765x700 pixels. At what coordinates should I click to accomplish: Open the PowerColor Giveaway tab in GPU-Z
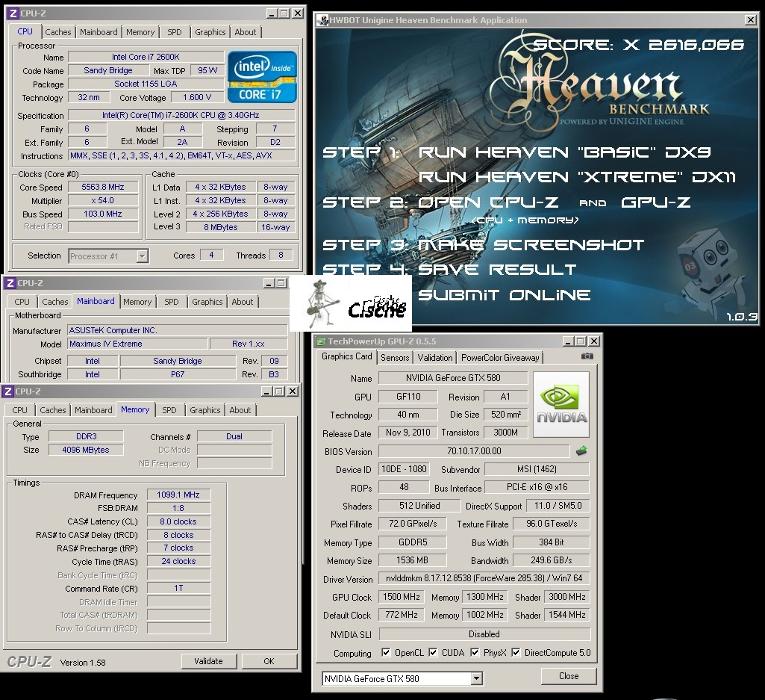[x=500, y=358]
